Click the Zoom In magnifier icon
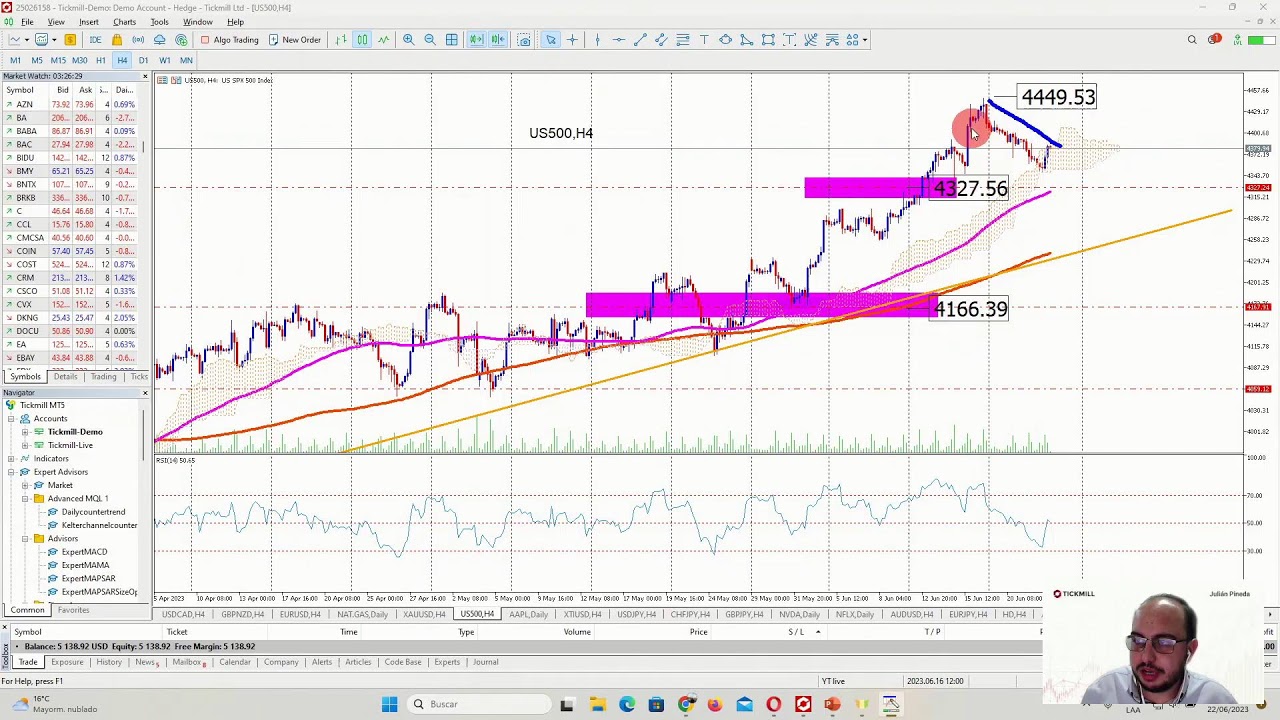1280x720 pixels. 408,40
